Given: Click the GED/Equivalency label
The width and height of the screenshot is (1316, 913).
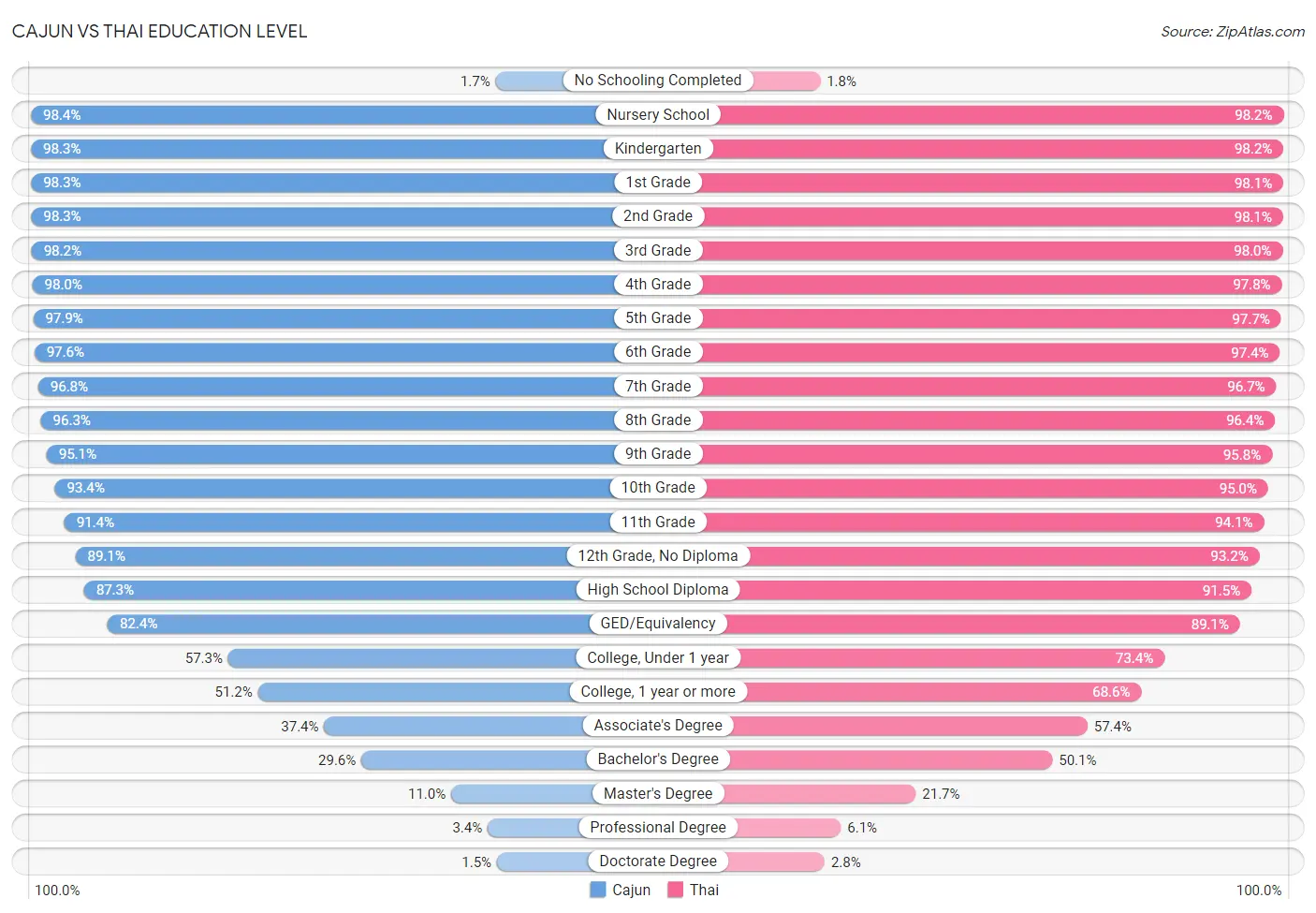Looking at the screenshot, I should [x=658, y=623].
